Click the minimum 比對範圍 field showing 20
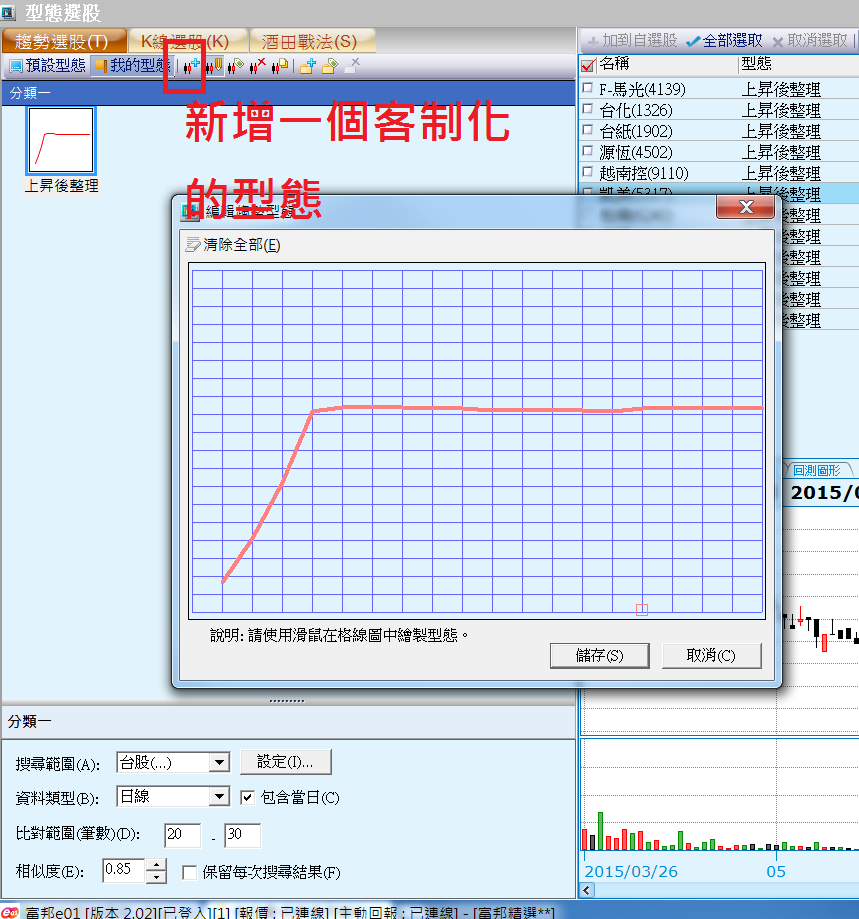Screen dimensions: 859x919 184,834
